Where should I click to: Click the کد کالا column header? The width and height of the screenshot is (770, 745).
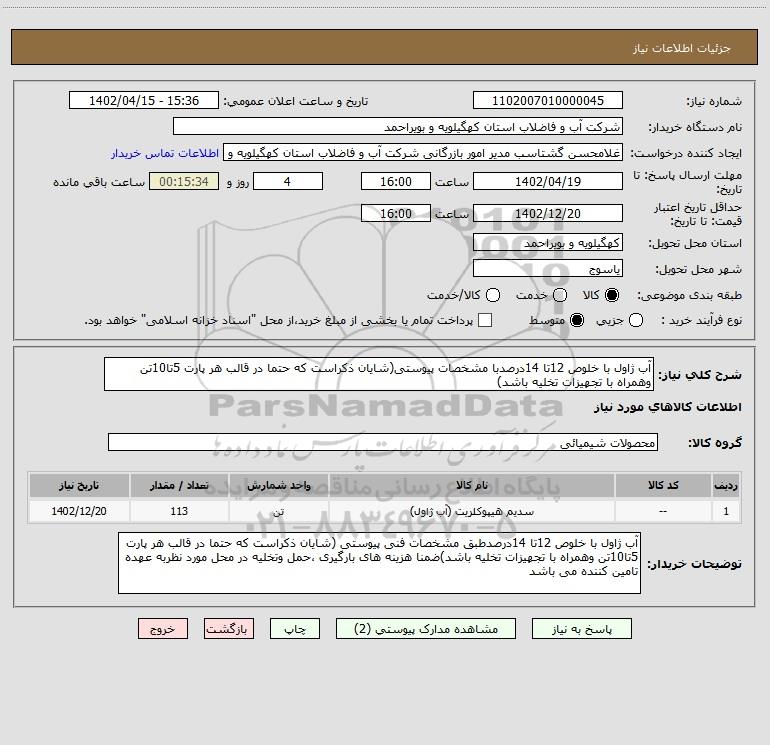[x=663, y=485]
